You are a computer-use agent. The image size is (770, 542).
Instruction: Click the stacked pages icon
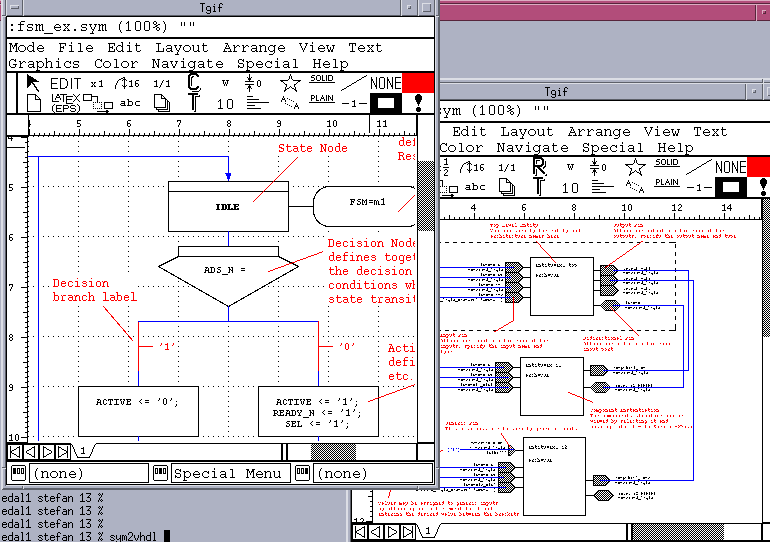[162, 102]
